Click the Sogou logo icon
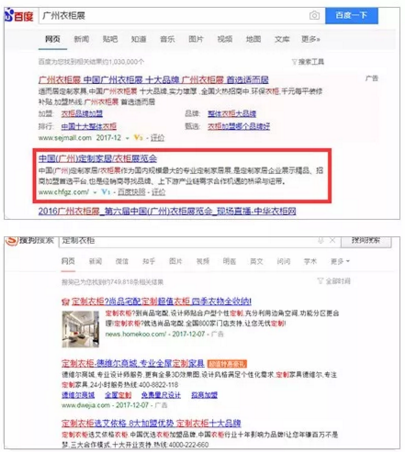Image resolution: width=405 pixels, height=452 pixels. point(11,241)
